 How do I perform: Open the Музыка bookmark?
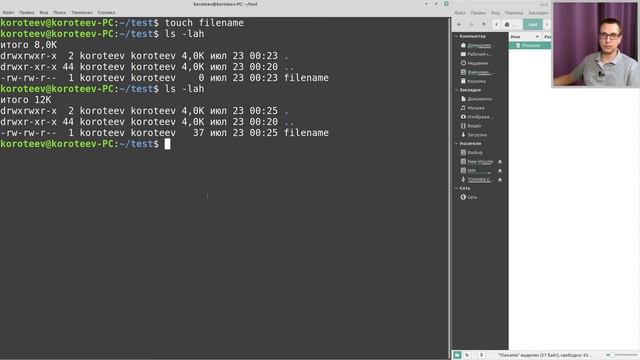pyautogui.click(x=473, y=108)
